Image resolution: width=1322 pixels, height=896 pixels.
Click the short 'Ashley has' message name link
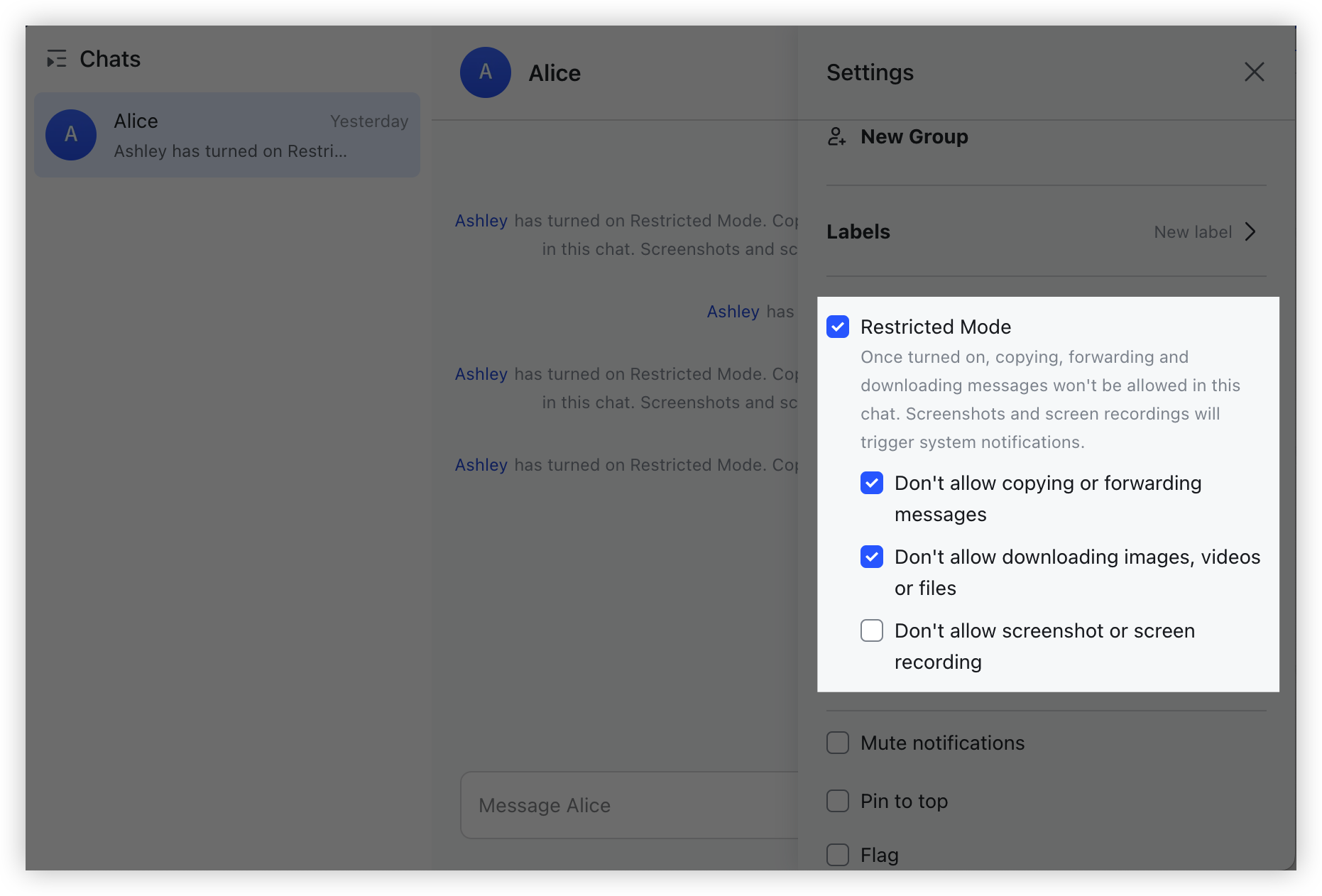pos(733,312)
